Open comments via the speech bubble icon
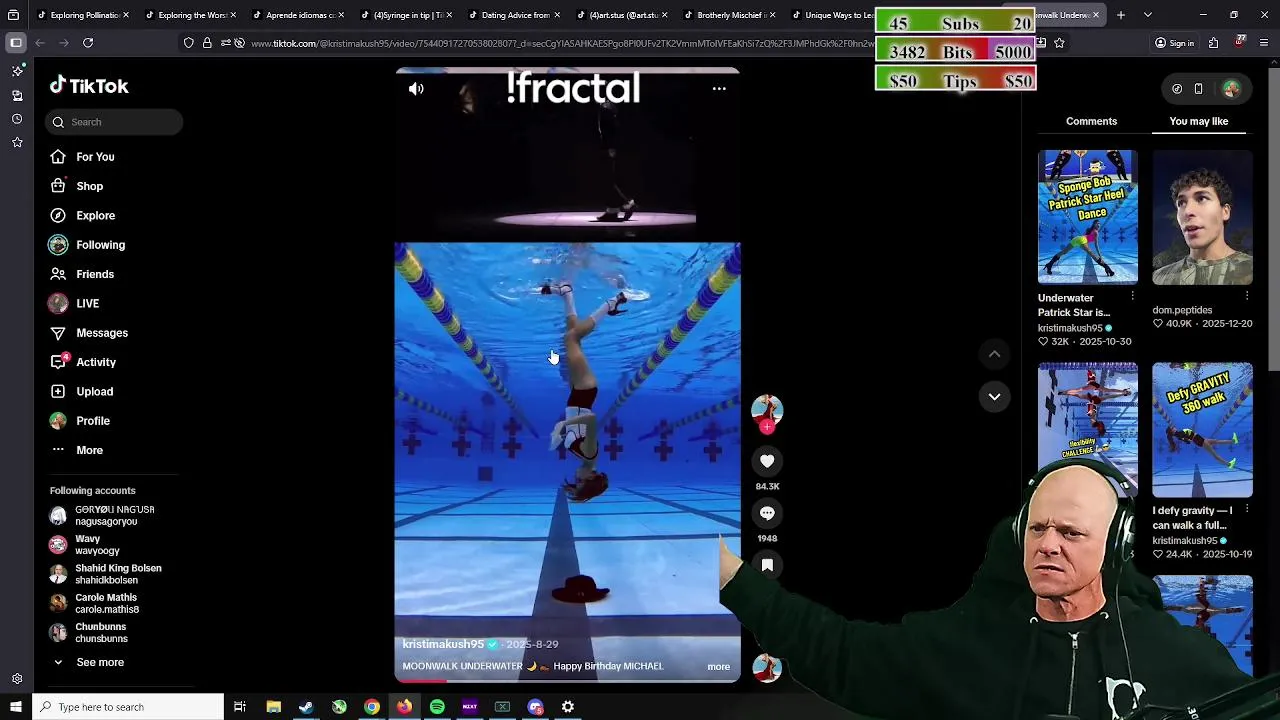The height and width of the screenshot is (720, 1280). point(767,513)
